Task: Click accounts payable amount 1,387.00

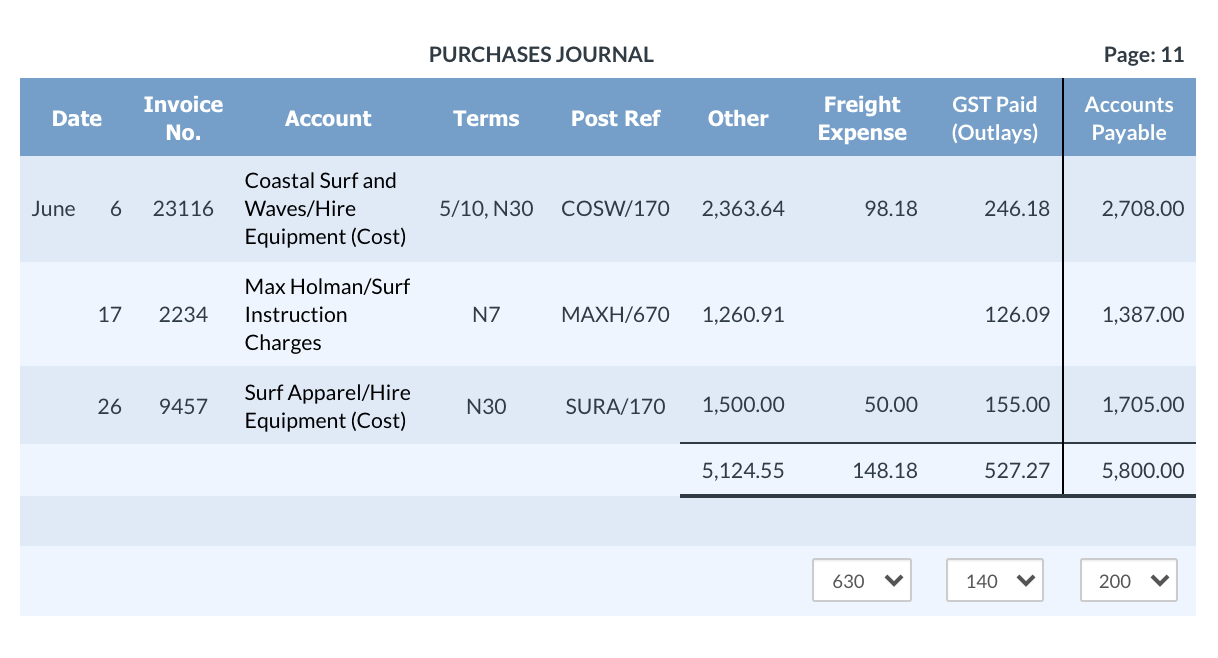Action: (x=1143, y=315)
